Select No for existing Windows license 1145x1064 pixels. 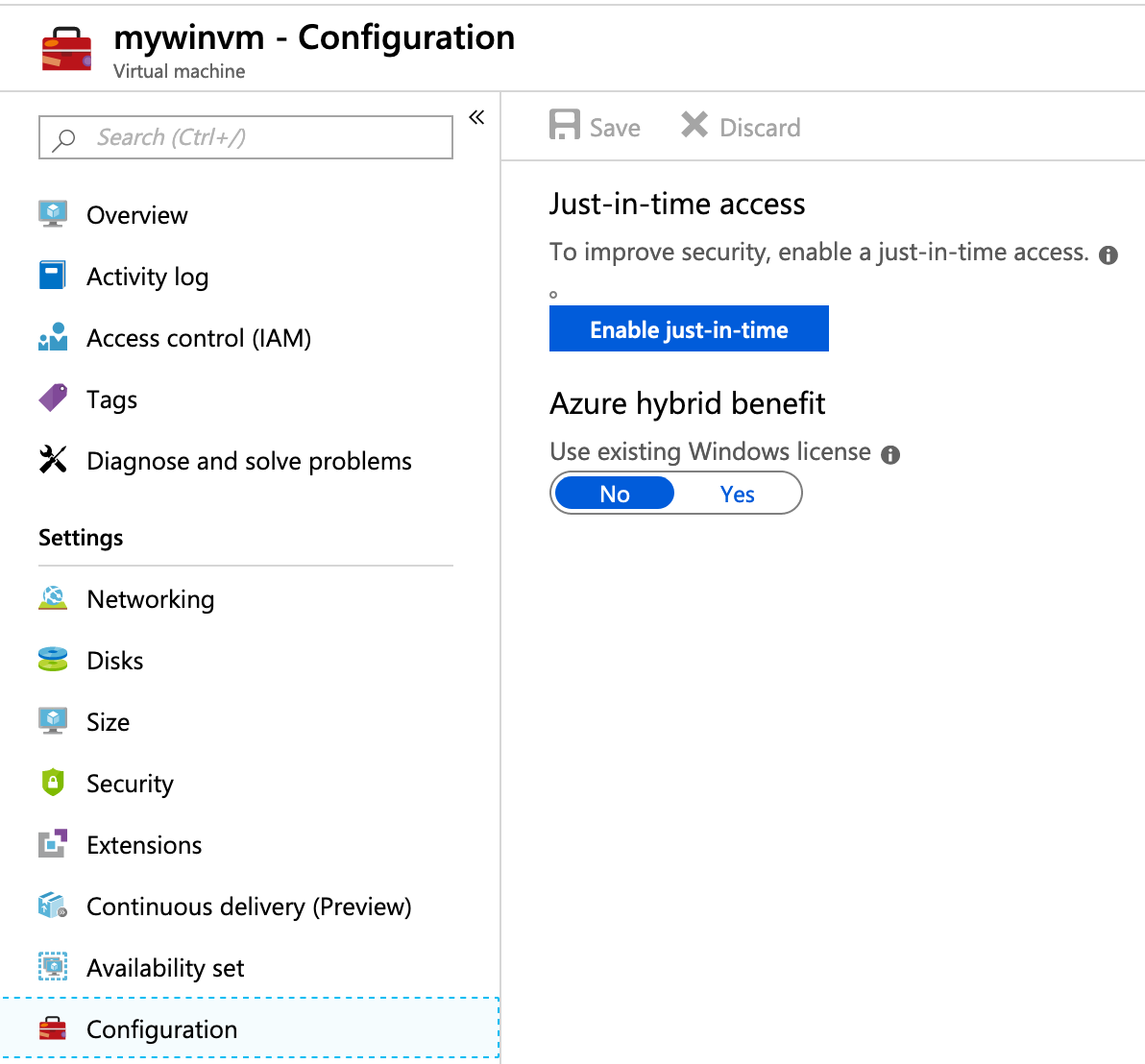coord(614,494)
